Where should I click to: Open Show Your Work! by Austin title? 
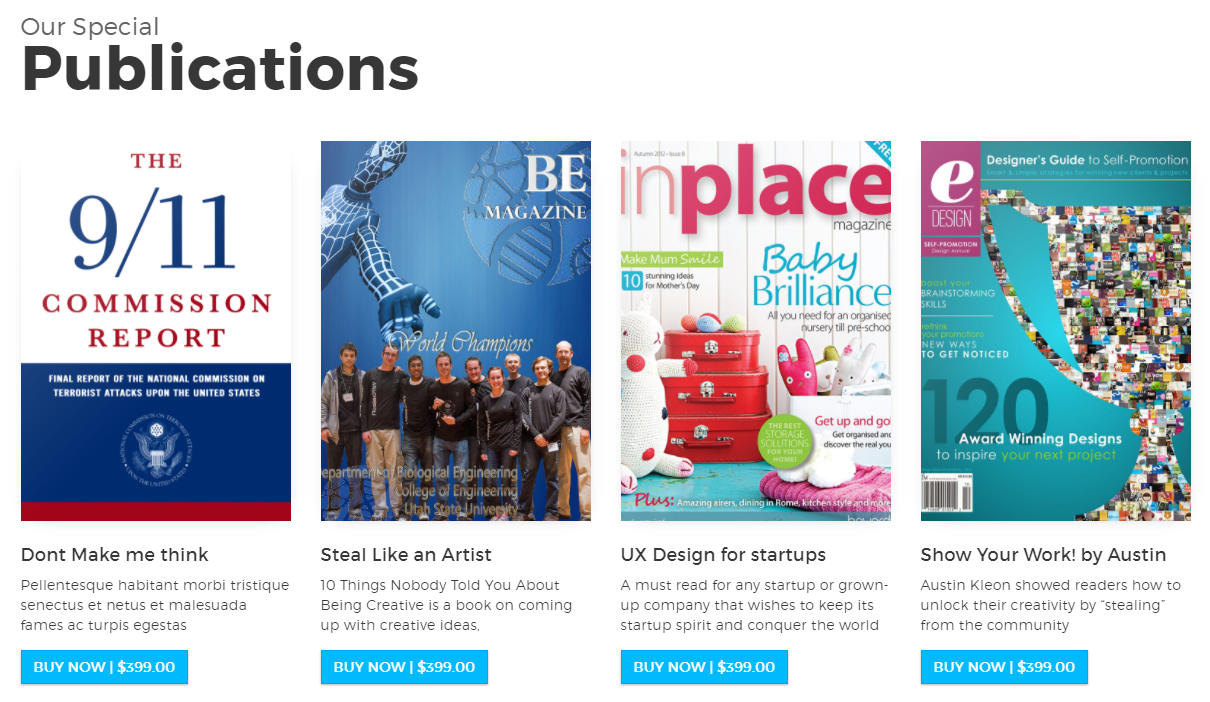coord(1044,555)
